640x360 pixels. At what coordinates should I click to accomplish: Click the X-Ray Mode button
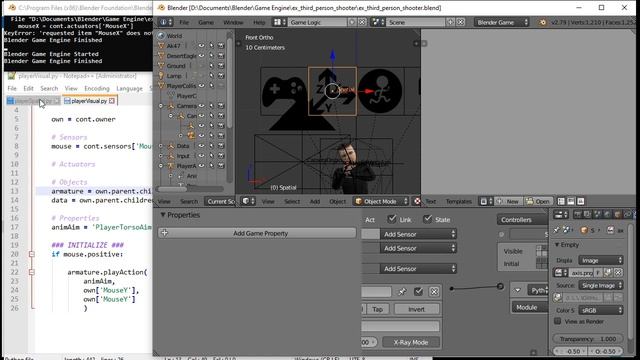point(411,342)
